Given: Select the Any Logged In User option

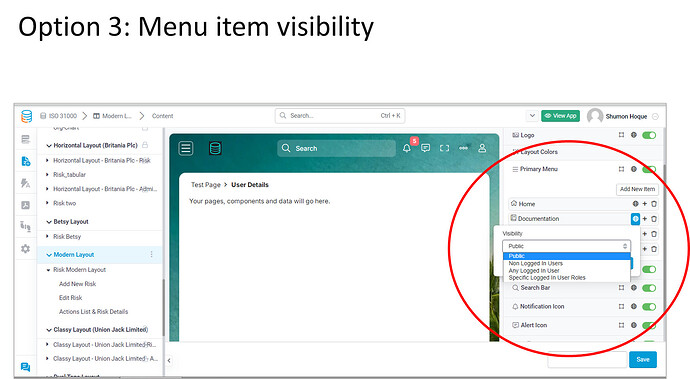Looking at the screenshot, I should (534, 271).
